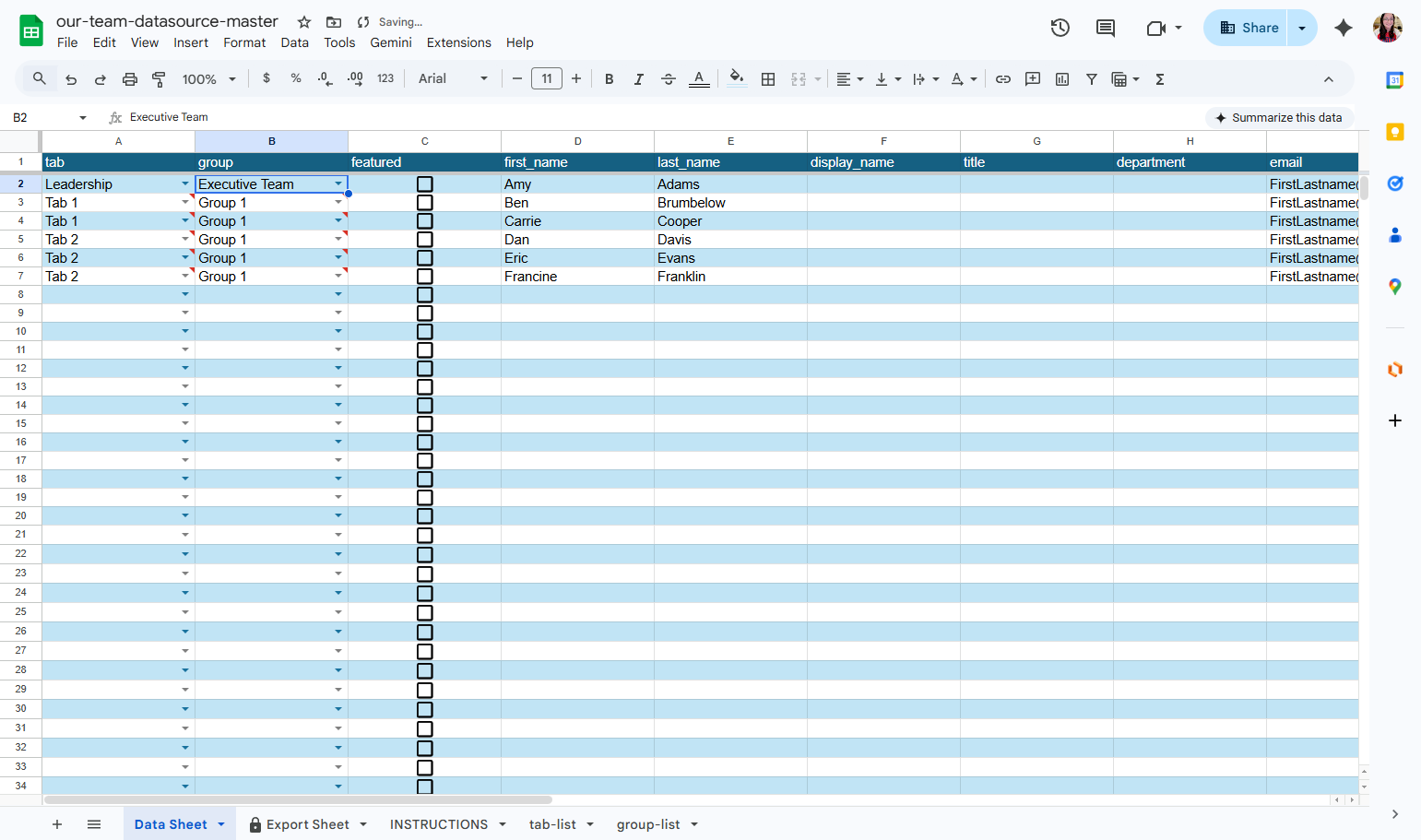
Task: Open the Arial font dropdown
Action: (x=453, y=79)
